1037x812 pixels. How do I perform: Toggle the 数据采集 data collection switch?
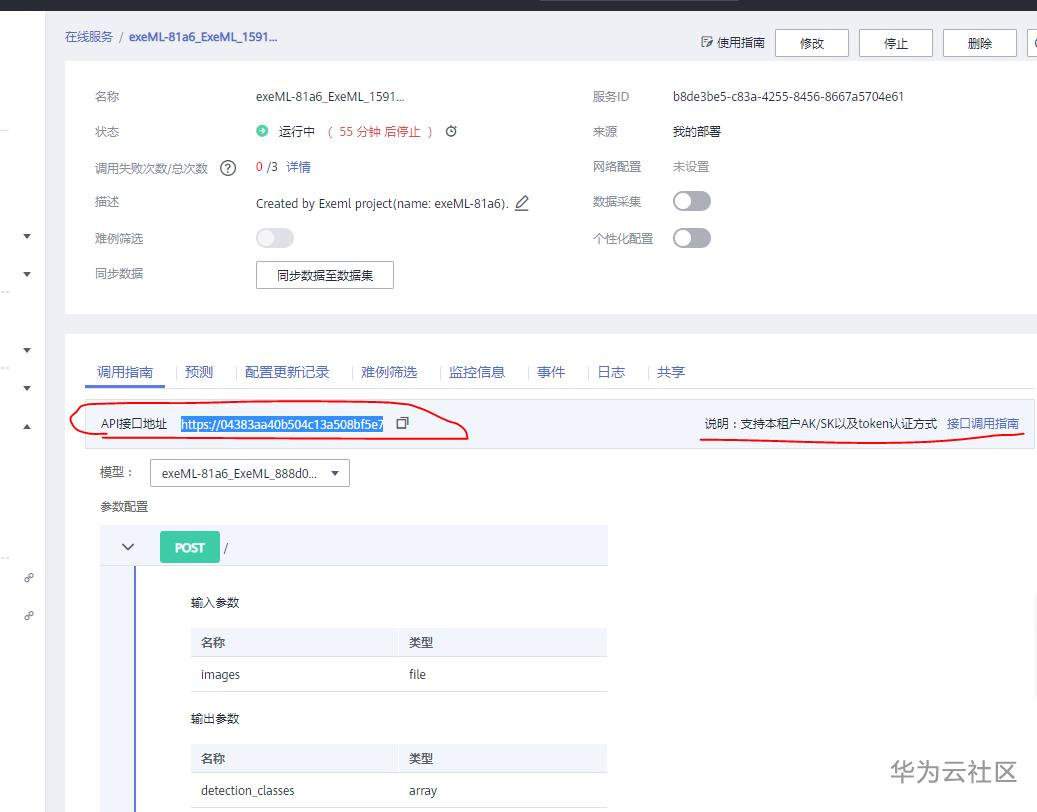click(692, 201)
